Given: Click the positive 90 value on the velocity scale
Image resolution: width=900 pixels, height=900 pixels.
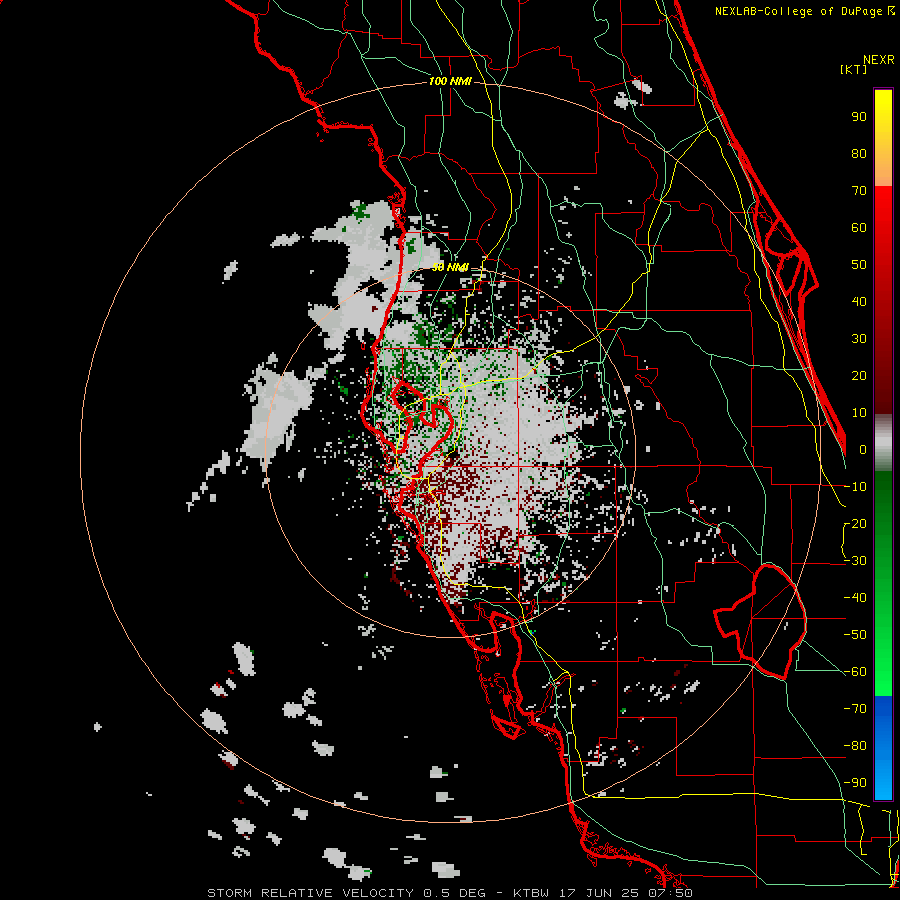Looking at the screenshot, I should coord(859,117).
